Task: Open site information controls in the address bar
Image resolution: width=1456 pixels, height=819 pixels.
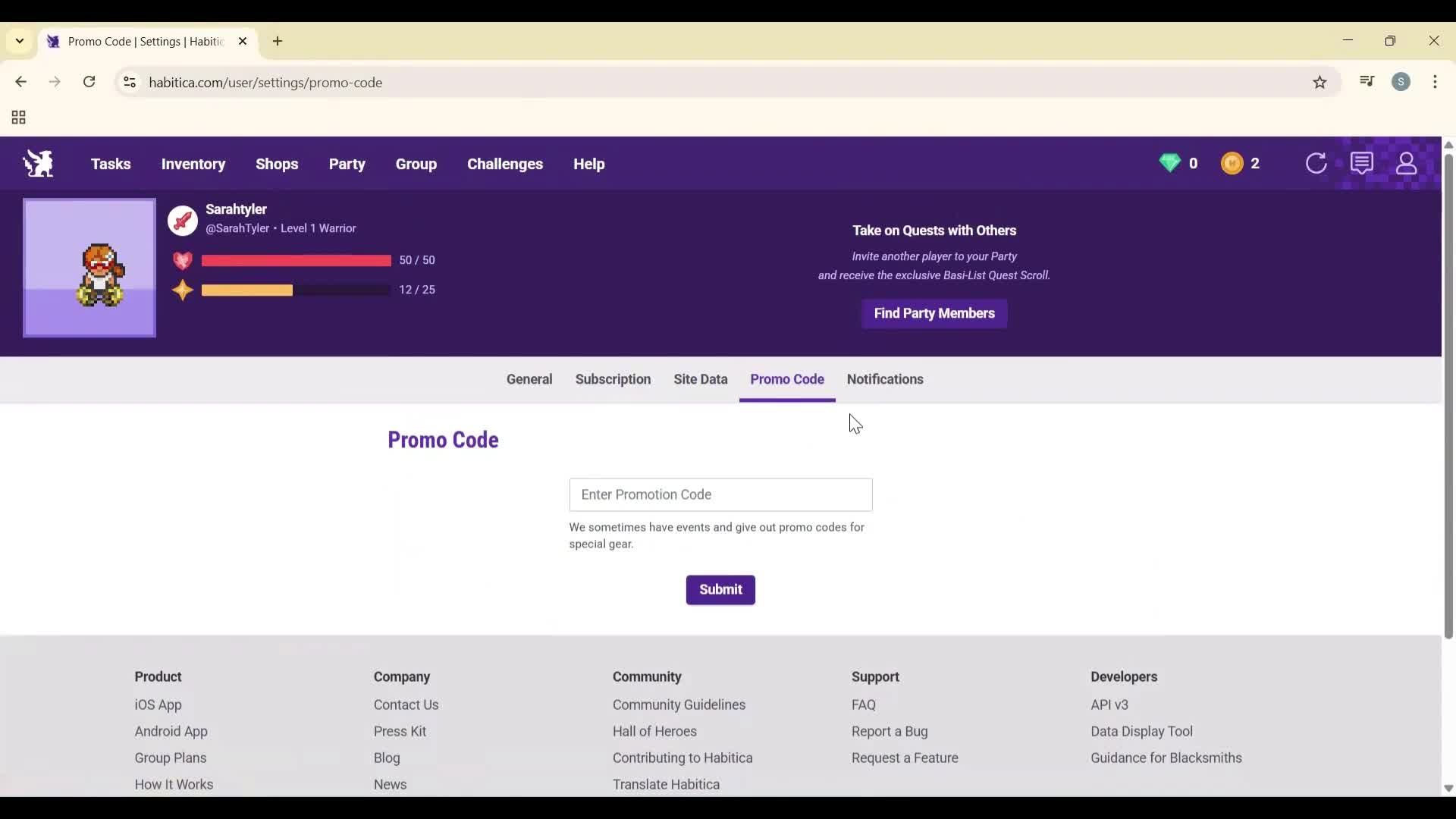Action: point(129,83)
